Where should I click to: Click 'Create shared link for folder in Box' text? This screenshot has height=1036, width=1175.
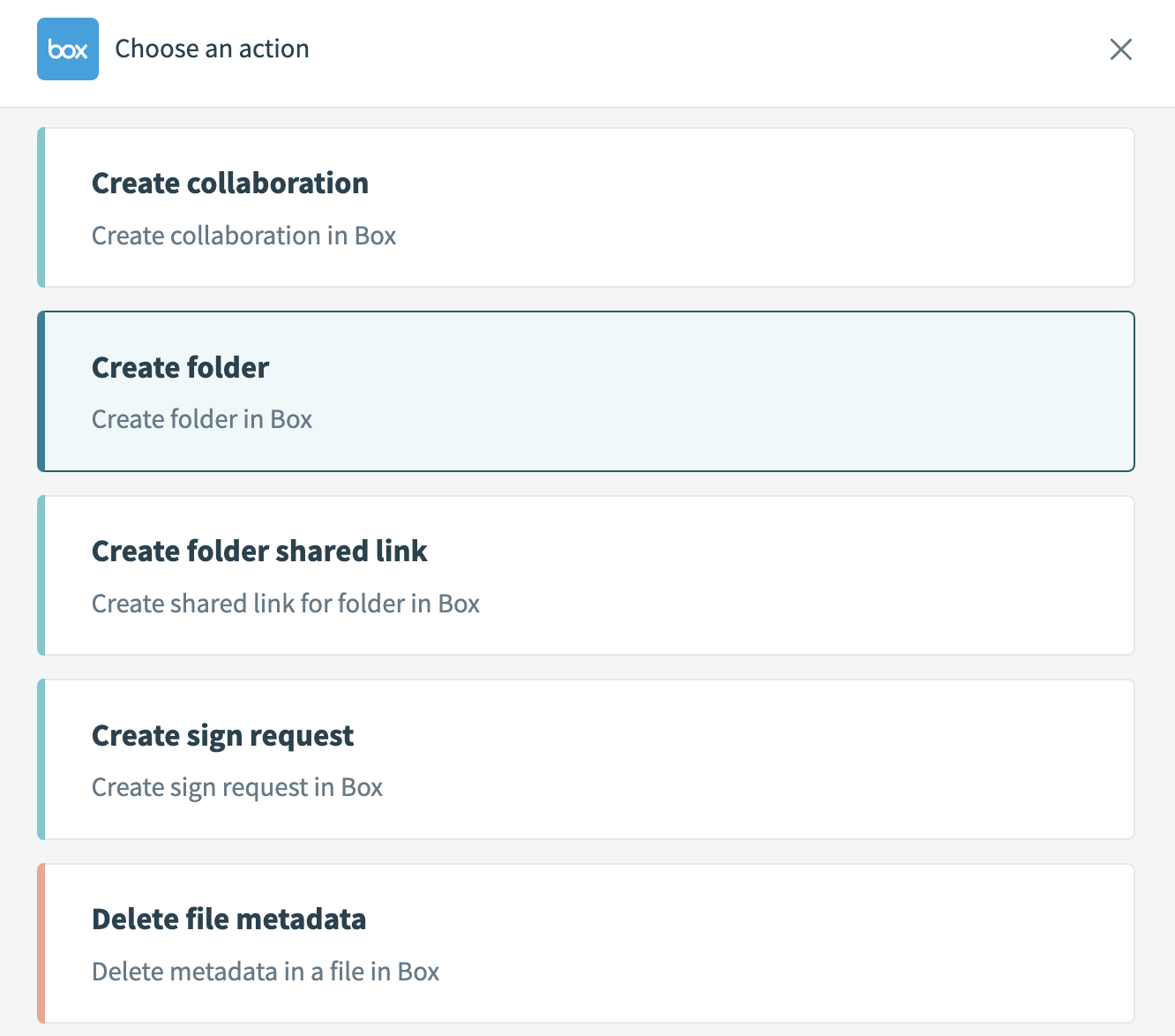click(x=286, y=604)
